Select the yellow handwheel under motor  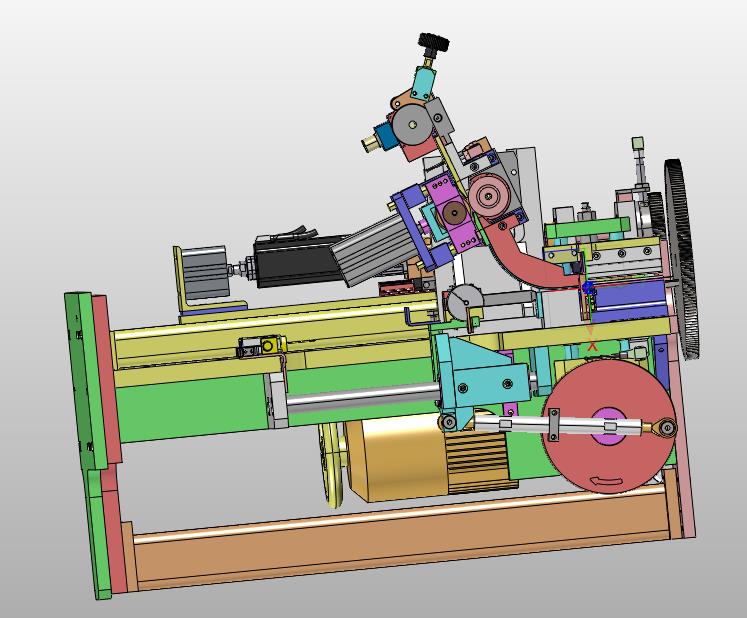(x=332, y=465)
